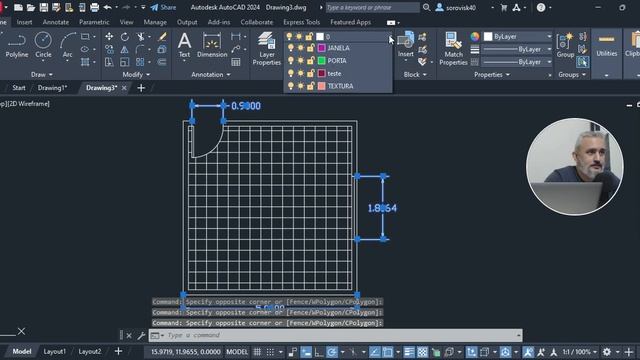Click the Save icon in quick access toolbar
Viewport: 640px width, 360px height.
click(43, 7)
